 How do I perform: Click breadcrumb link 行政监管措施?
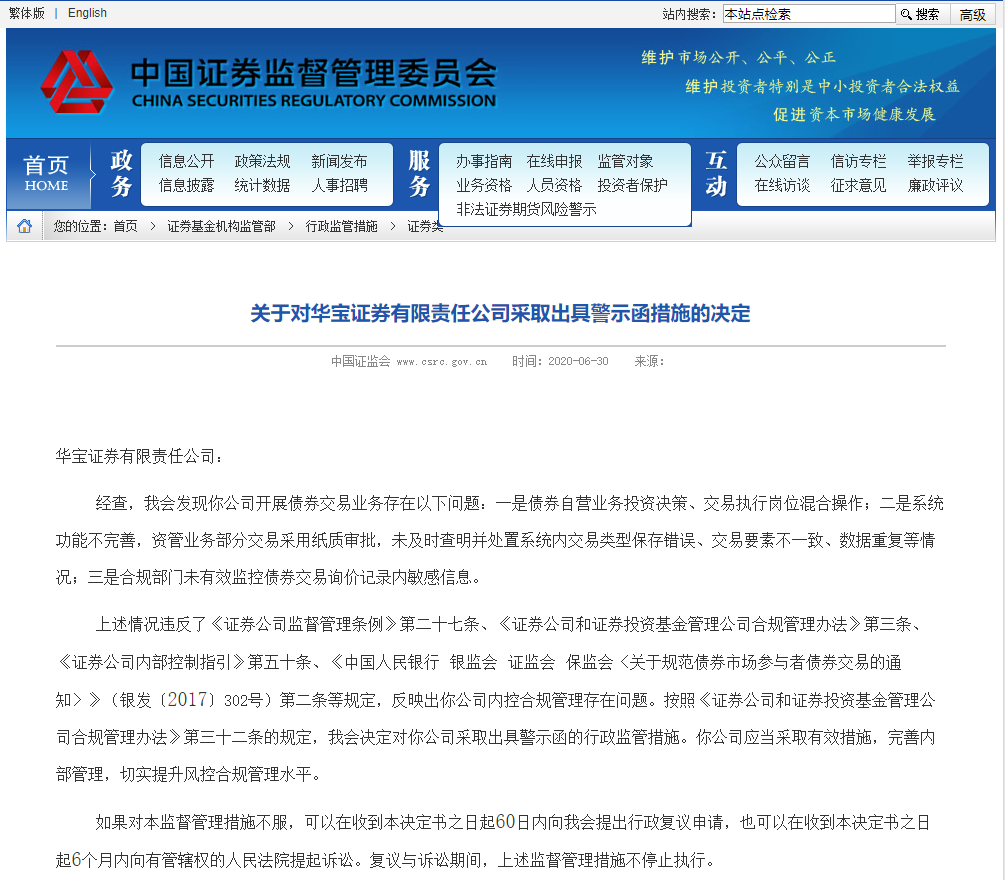point(342,226)
